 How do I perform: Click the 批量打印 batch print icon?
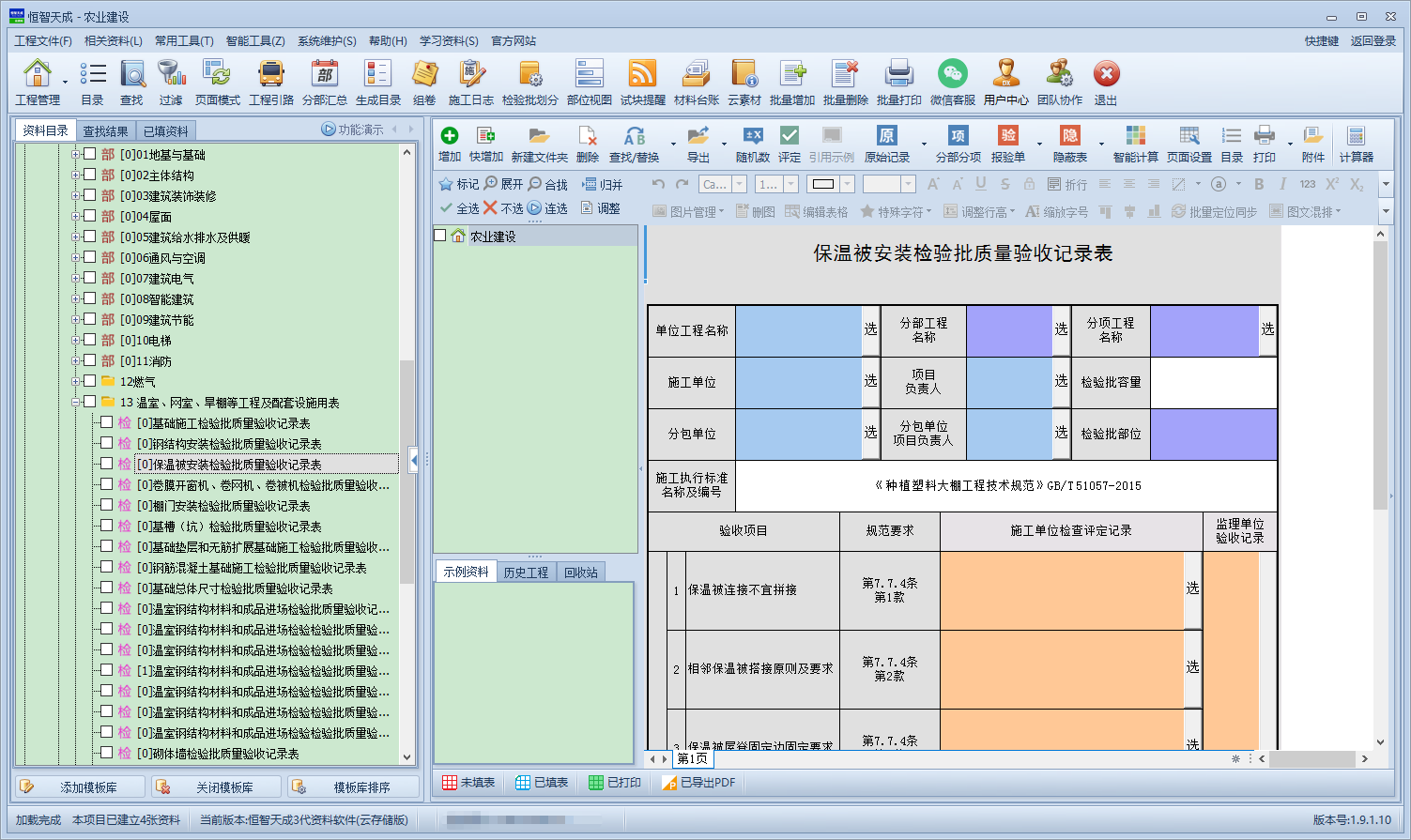click(x=898, y=83)
